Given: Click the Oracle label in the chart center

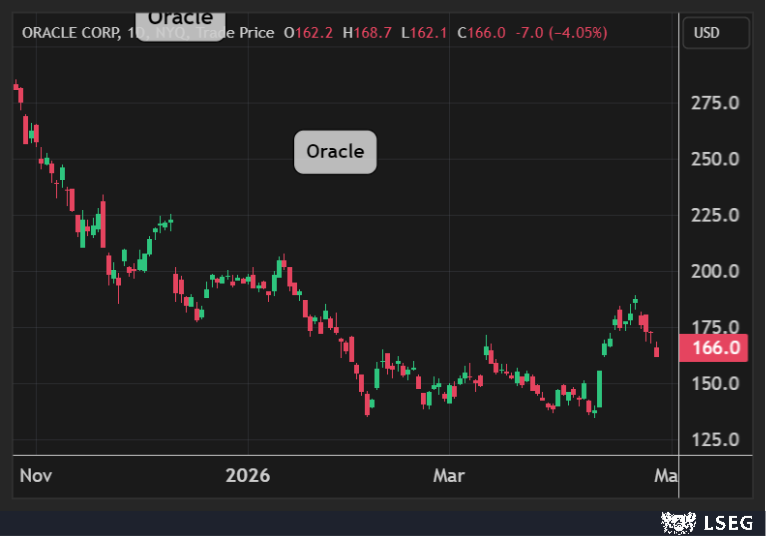Looking at the screenshot, I should pyautogui.click(x=335, y=152).
